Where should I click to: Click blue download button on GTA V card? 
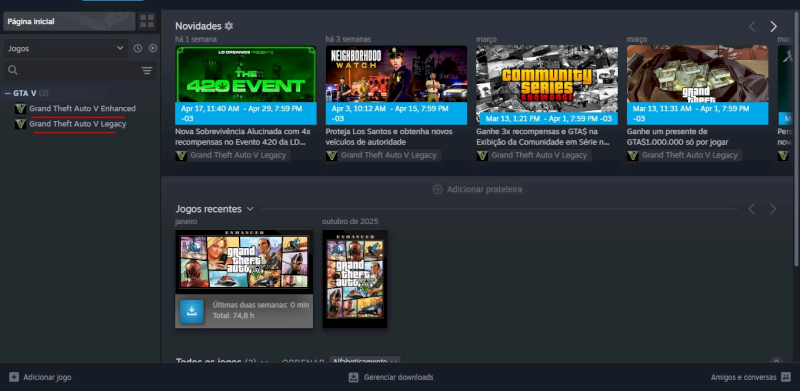tap(192, 311)
